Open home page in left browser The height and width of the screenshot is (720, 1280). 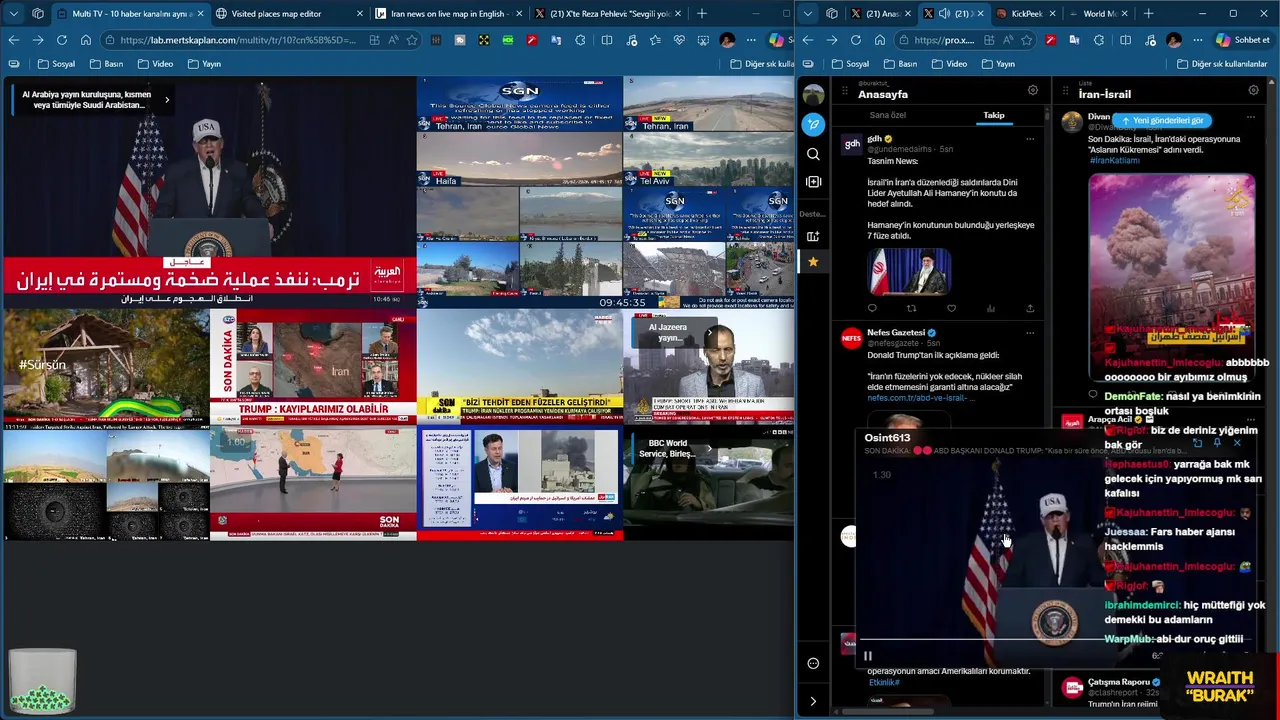click(86, 40)
